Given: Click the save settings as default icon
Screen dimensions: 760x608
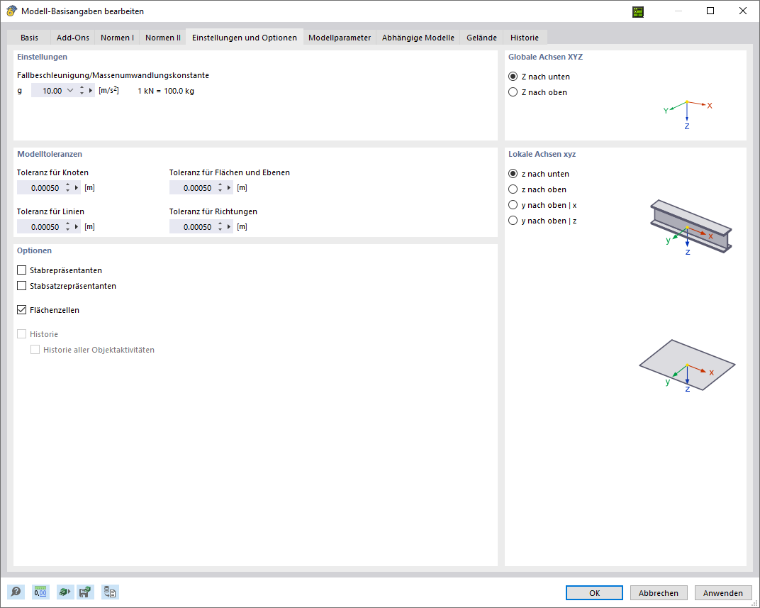Looking at the screenshot, I should (x=85, y=592).
